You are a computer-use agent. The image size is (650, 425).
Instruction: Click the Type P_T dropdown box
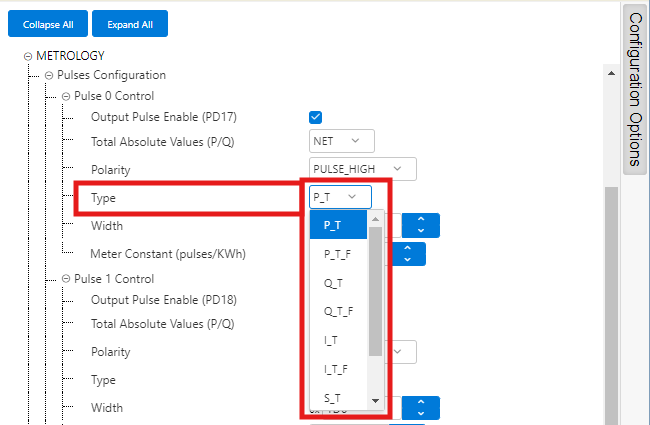click(x=340, y=197)
